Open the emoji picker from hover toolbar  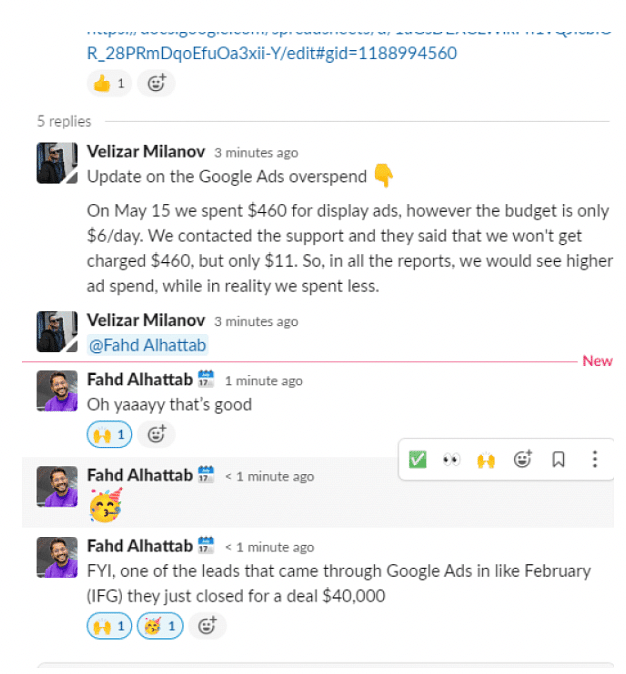(x=522, y=459)
